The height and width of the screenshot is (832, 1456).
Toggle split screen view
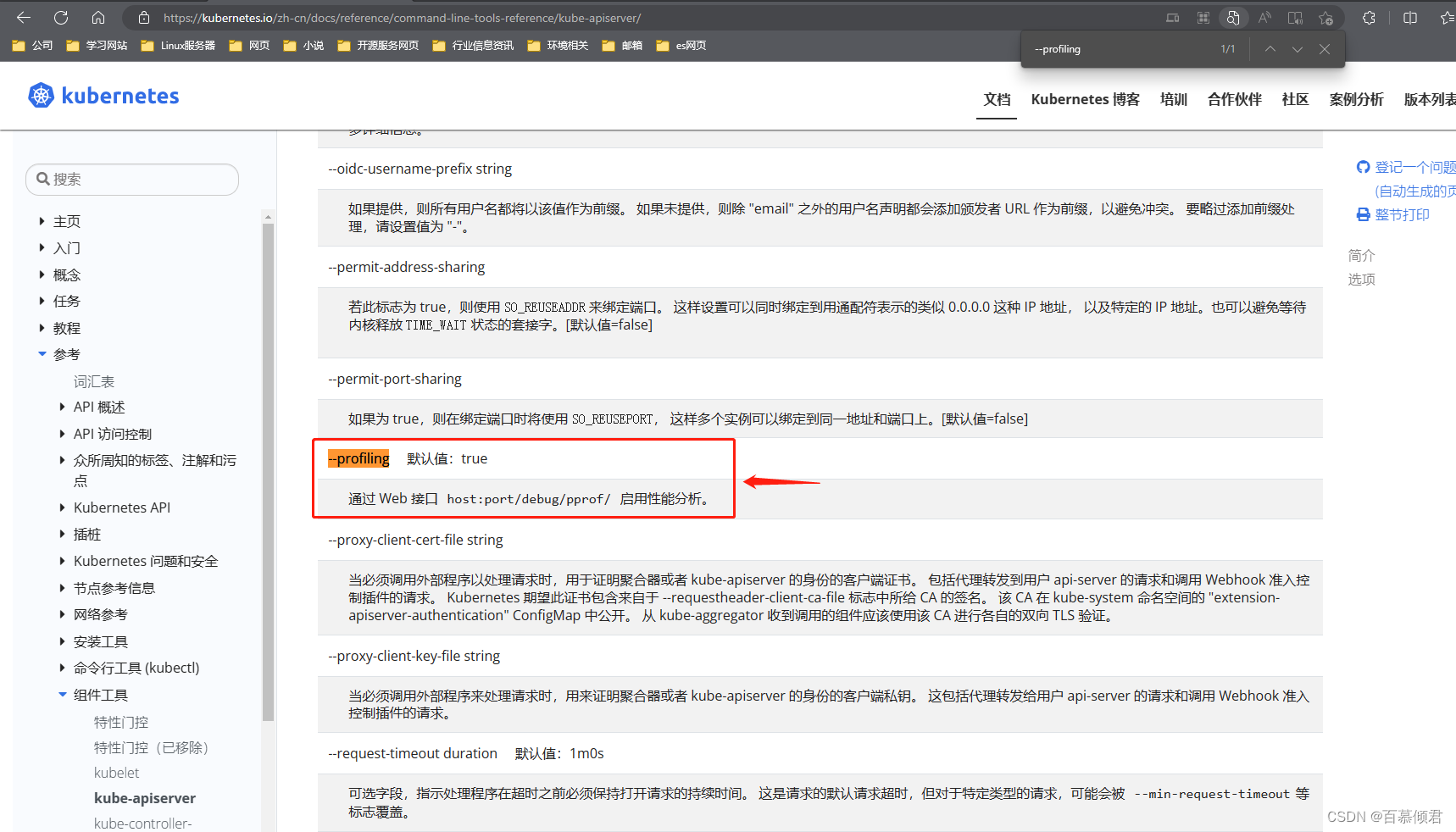click(1410, 18)
